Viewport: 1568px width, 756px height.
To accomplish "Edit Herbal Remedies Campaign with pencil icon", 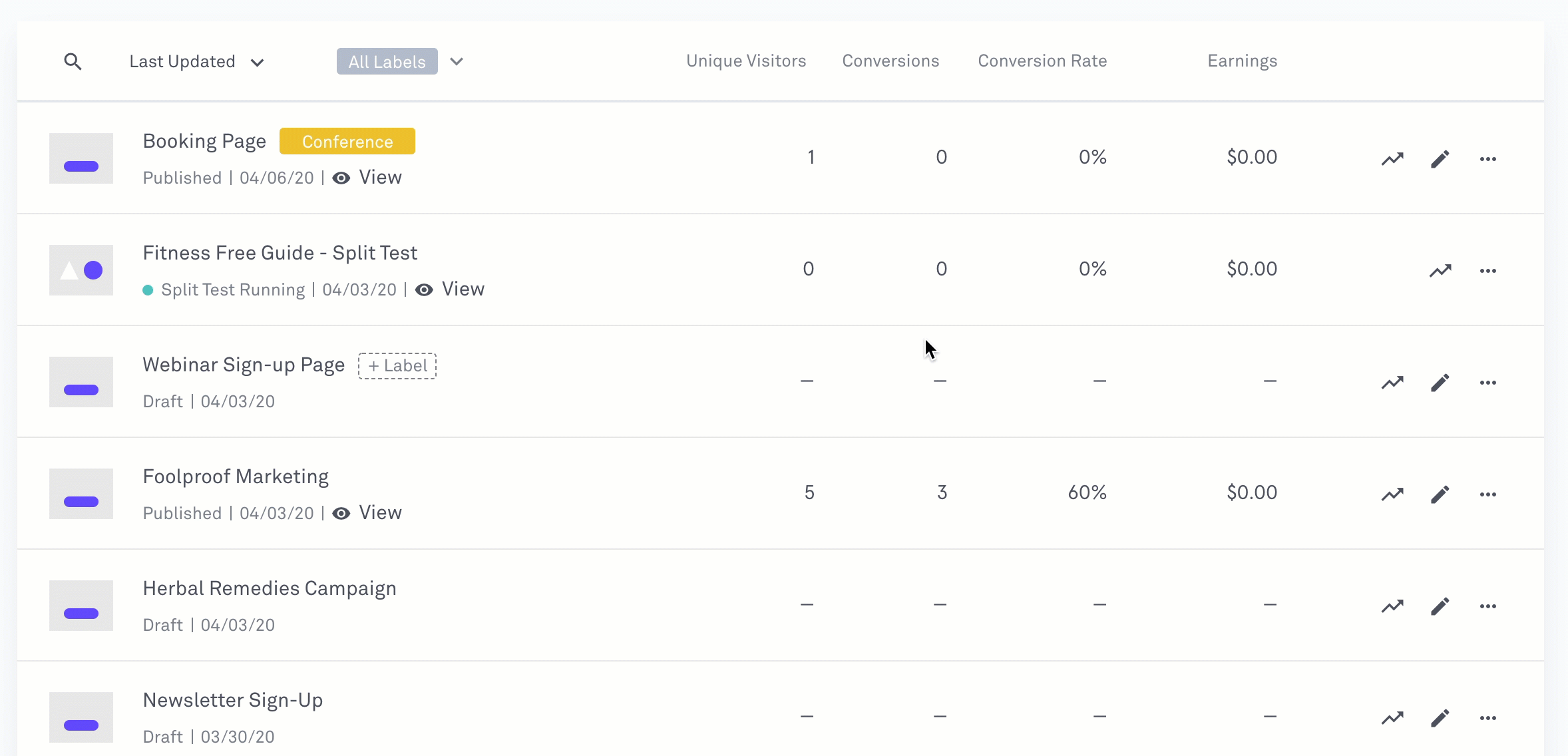I will pos(1440,606).
